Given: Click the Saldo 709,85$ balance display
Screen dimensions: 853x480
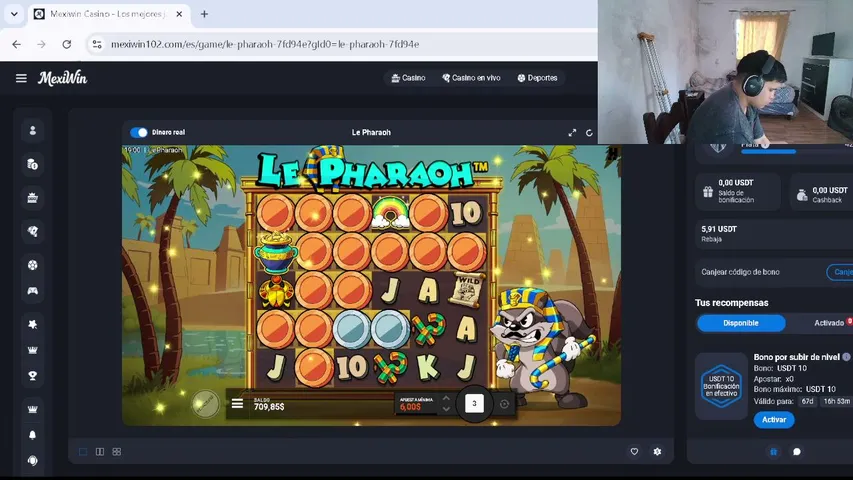Looking at the screenshot, I should tap(269, 404).
